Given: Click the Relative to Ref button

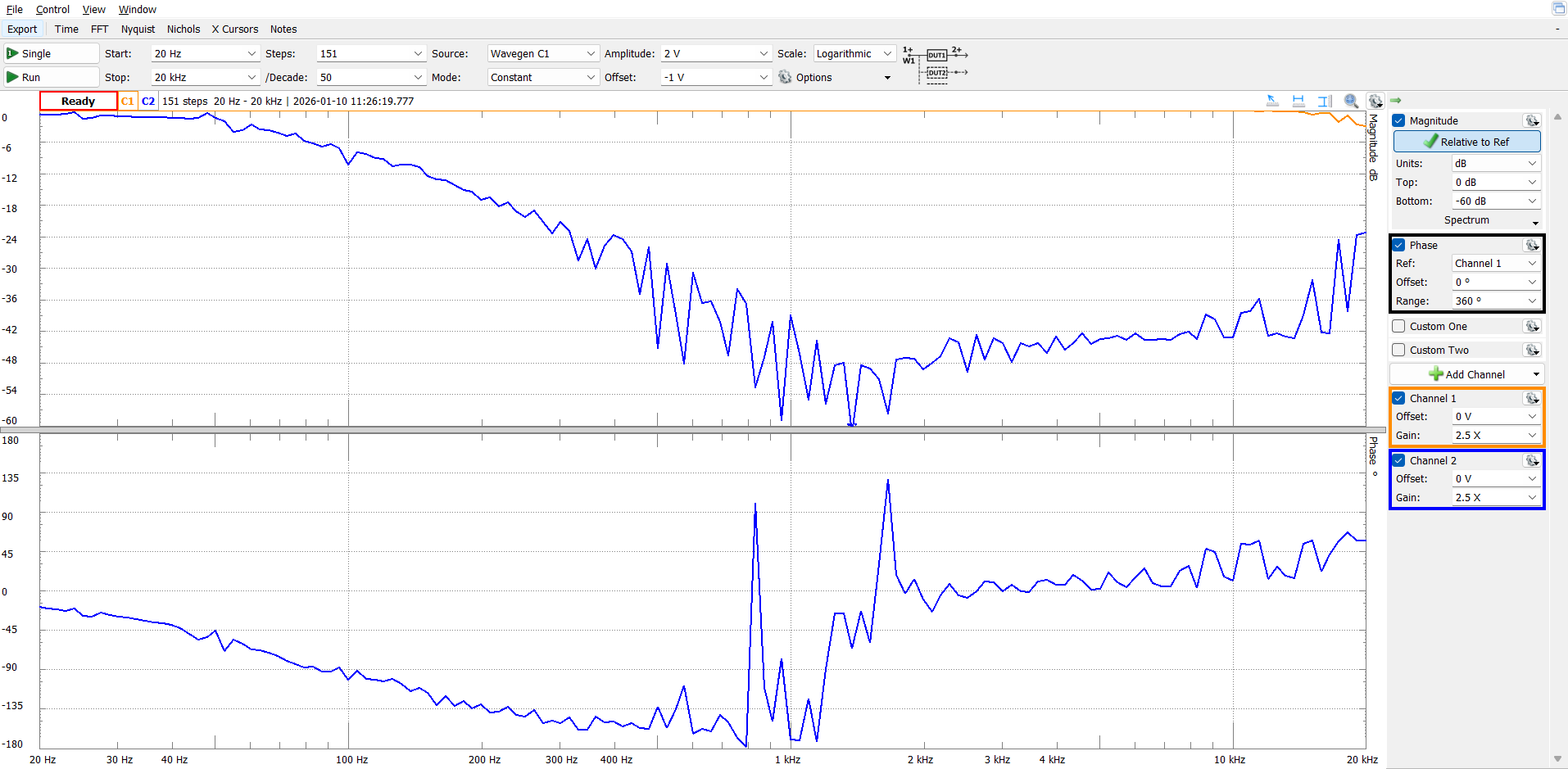Looking at the screenshot, I should click(x=1466, y=142).
